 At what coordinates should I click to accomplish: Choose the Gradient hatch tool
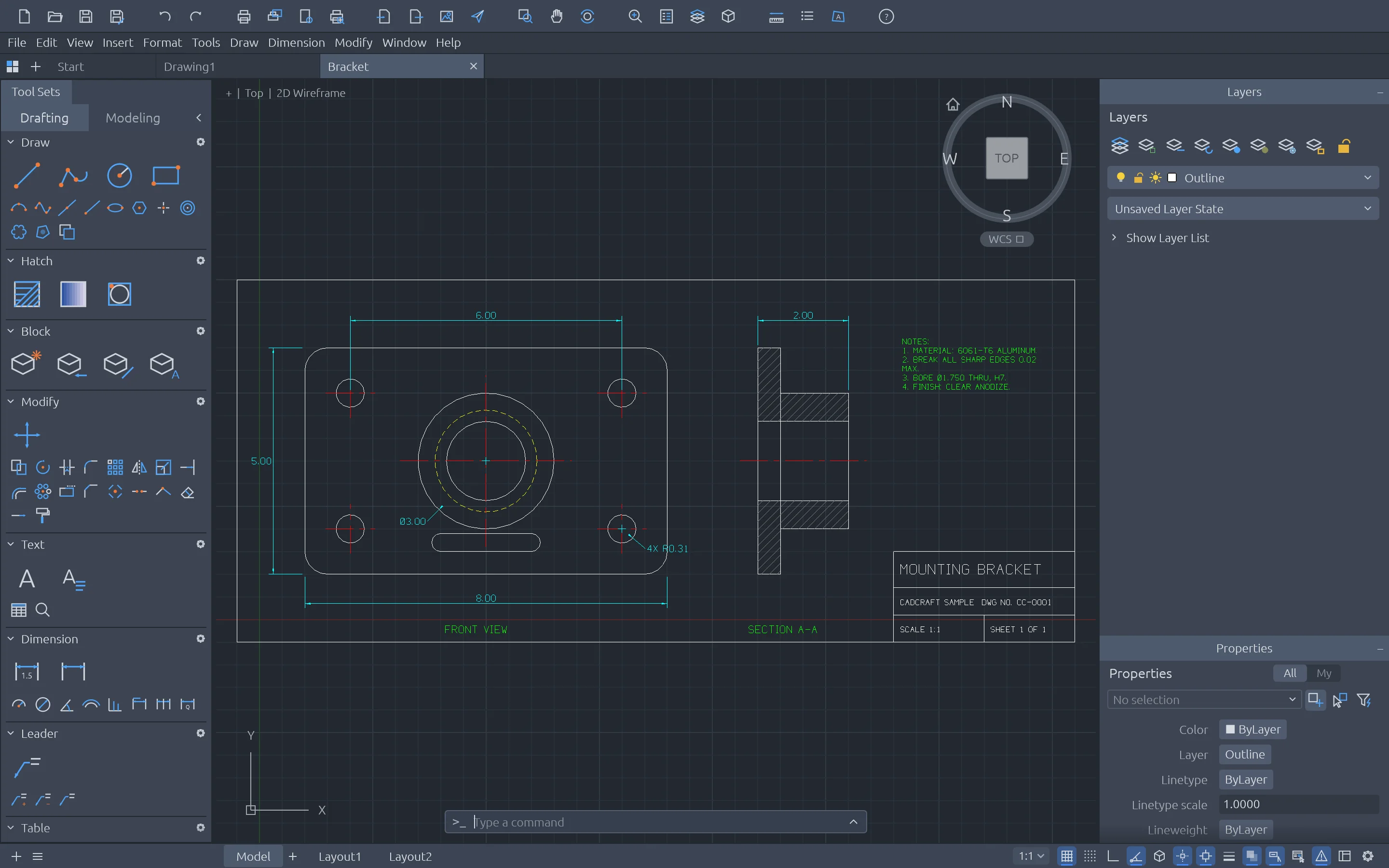click(73, 294)
